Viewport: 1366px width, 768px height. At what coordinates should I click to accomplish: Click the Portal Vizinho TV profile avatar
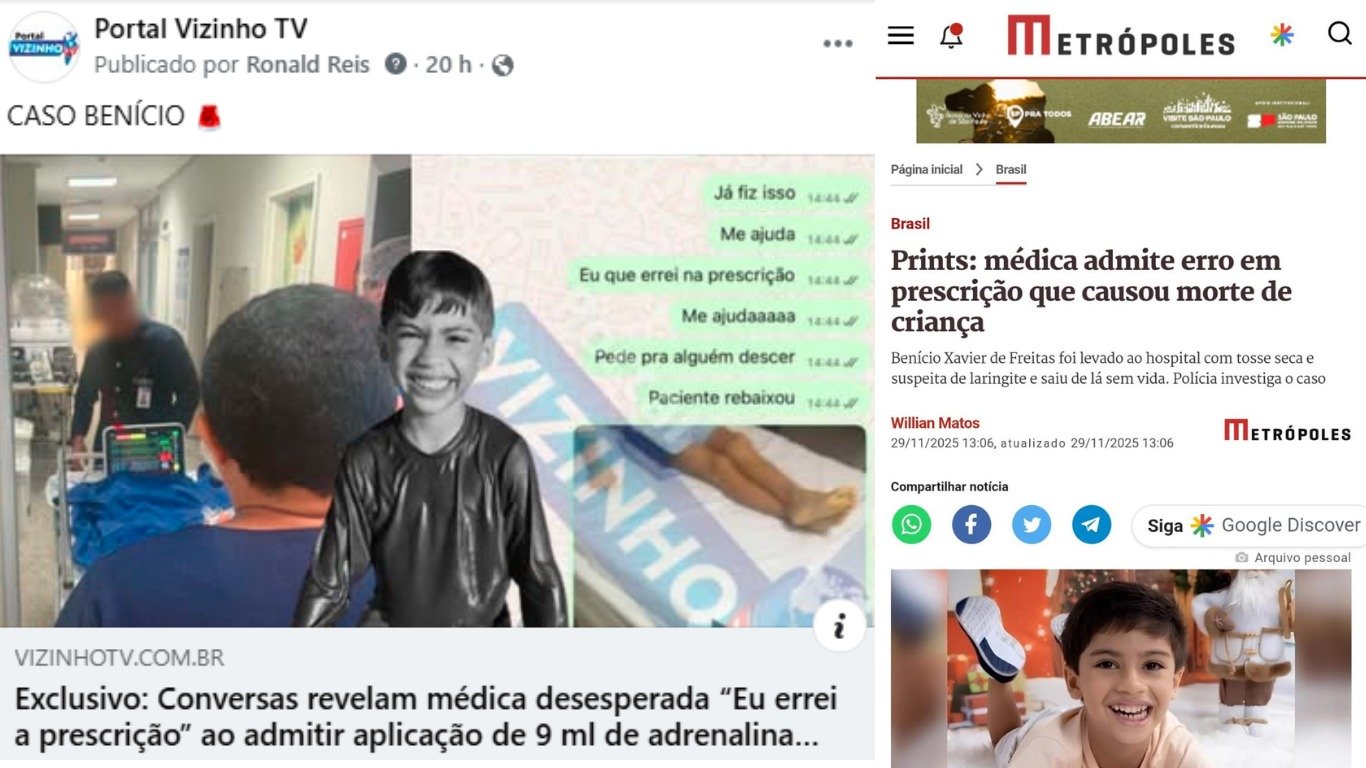pyautogui.click(x=43, y=46)
